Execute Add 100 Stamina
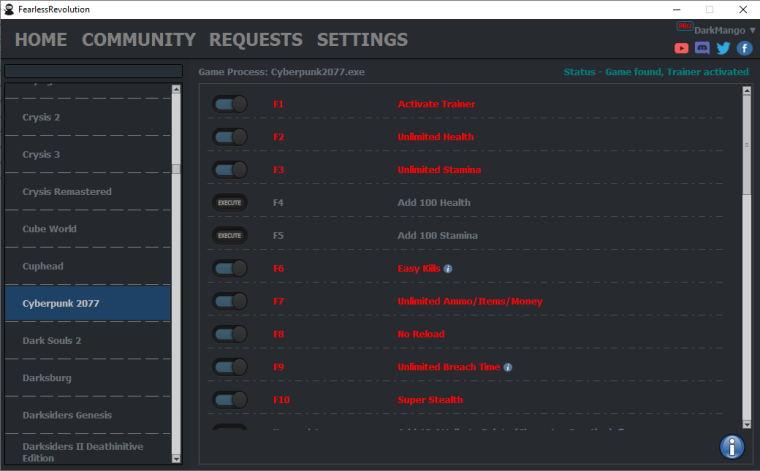Image resolution: width=760 pixels, height=471 pixels. click(230, 236)
